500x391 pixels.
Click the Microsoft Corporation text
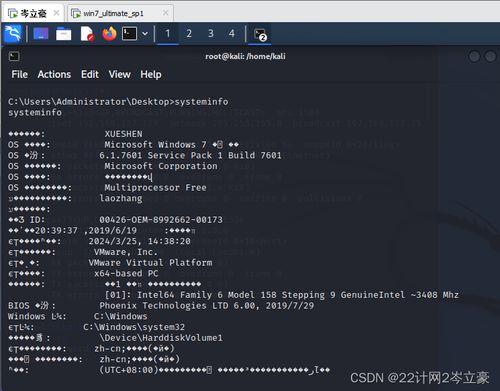pyautogui.click(x=161, y=166)
